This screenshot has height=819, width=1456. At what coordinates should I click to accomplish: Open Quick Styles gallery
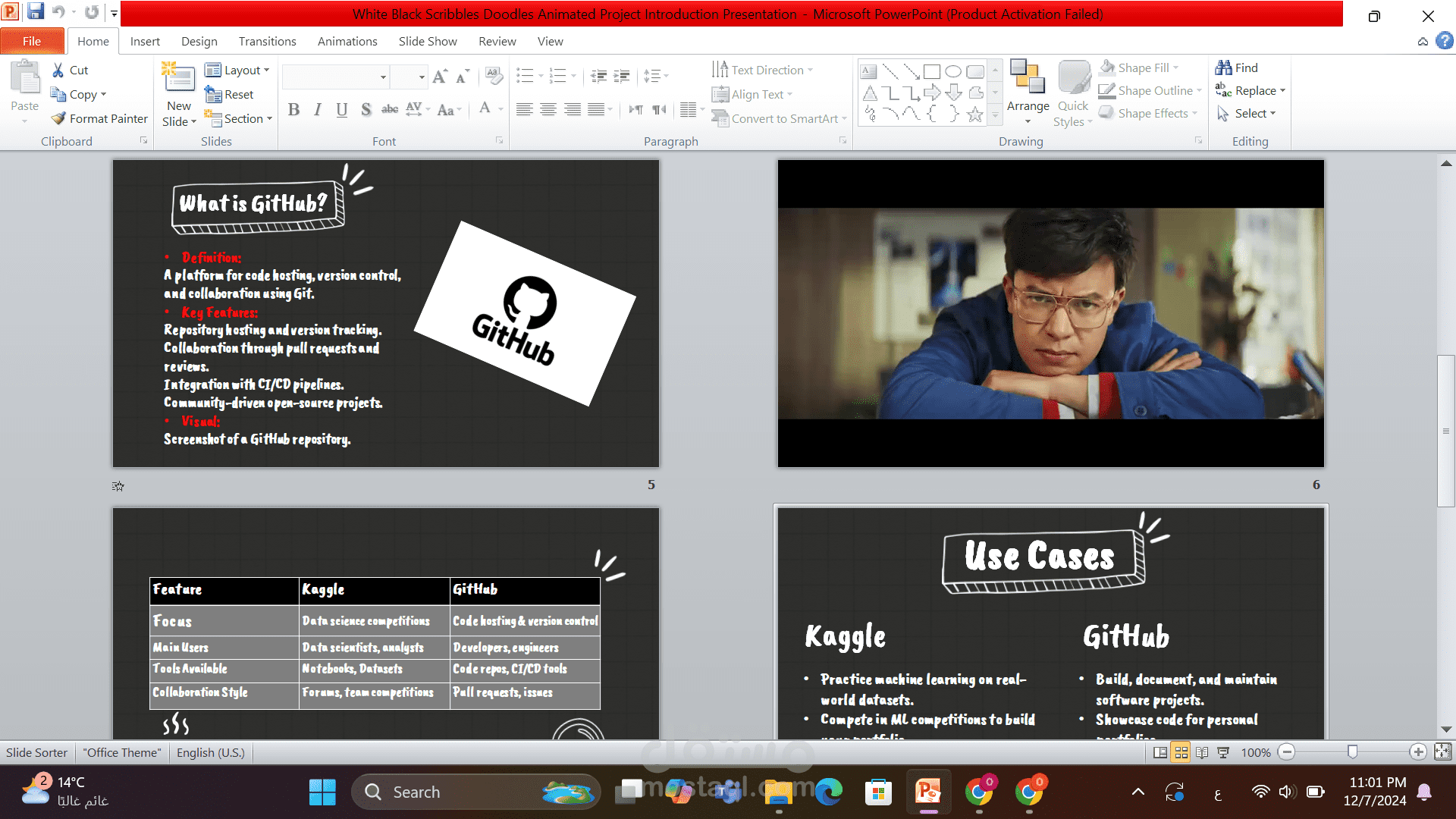point(1073,93)
